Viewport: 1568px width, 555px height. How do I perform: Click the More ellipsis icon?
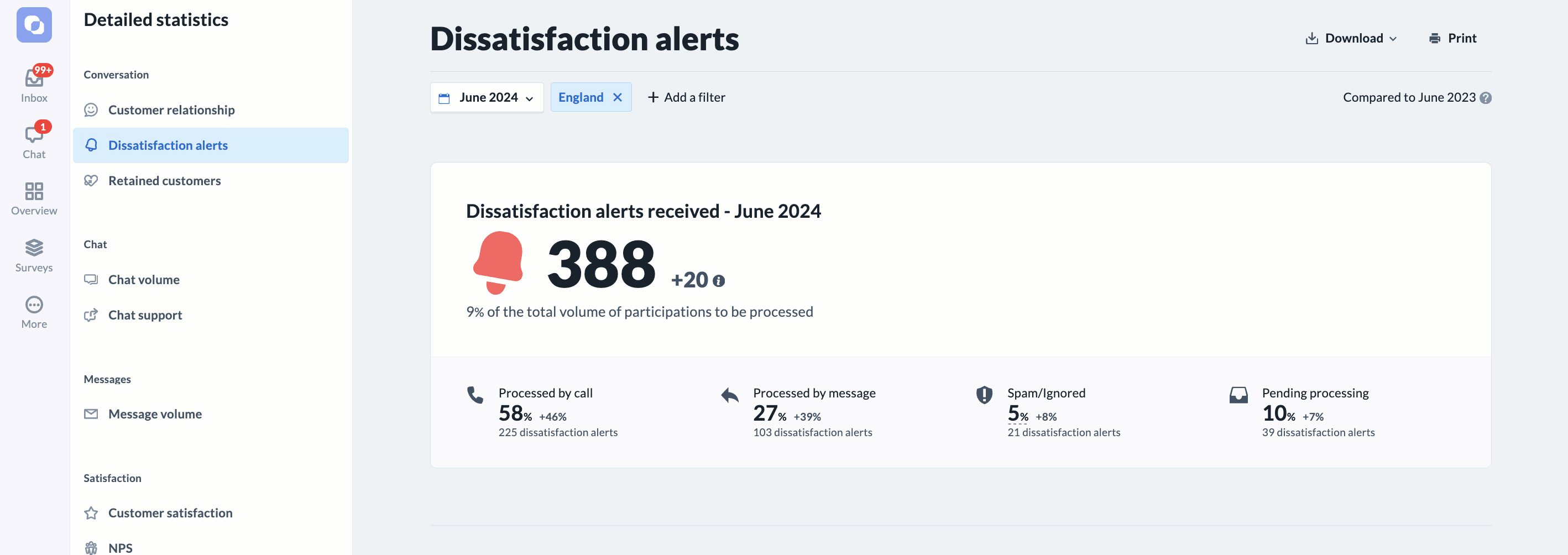tap(34, 304)
